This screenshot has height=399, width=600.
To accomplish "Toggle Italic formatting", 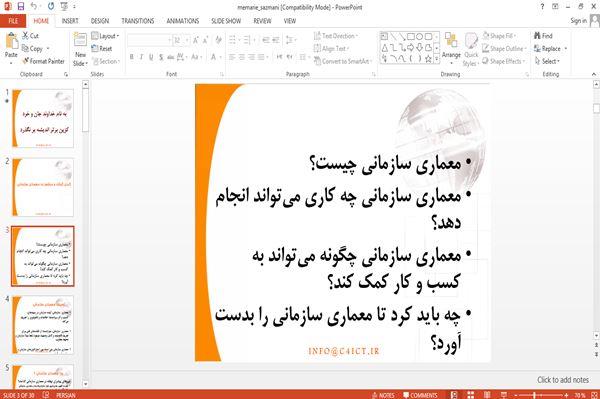I will pos(142,57).
